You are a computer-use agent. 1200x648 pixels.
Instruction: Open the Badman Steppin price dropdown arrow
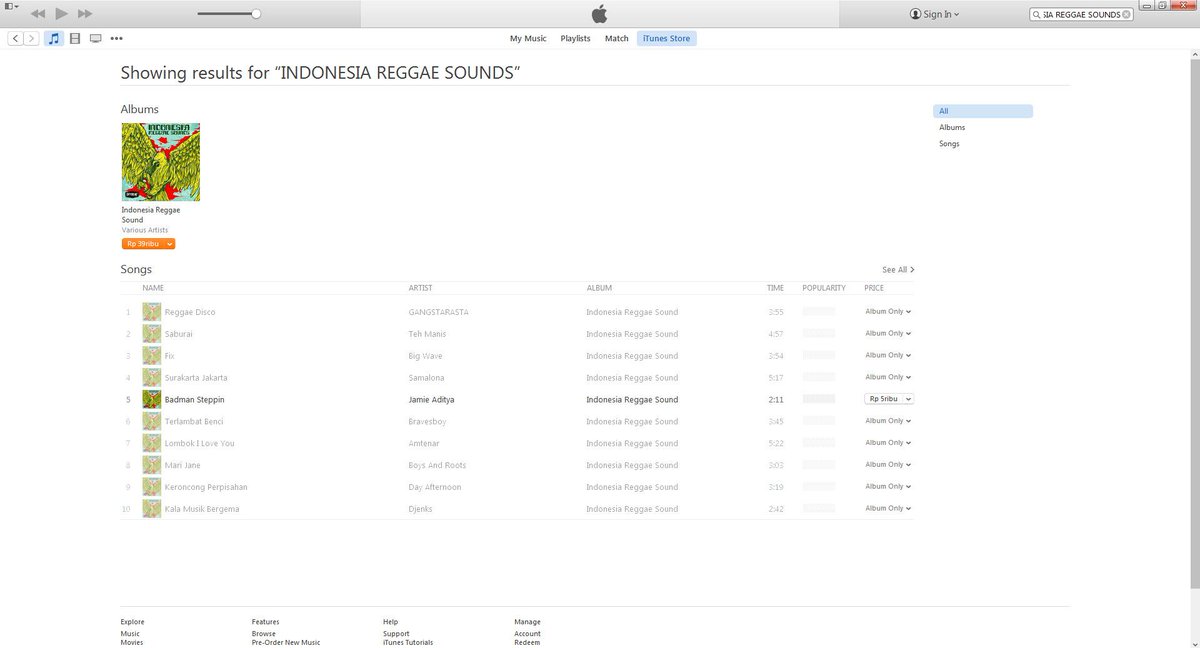[909, 399]
